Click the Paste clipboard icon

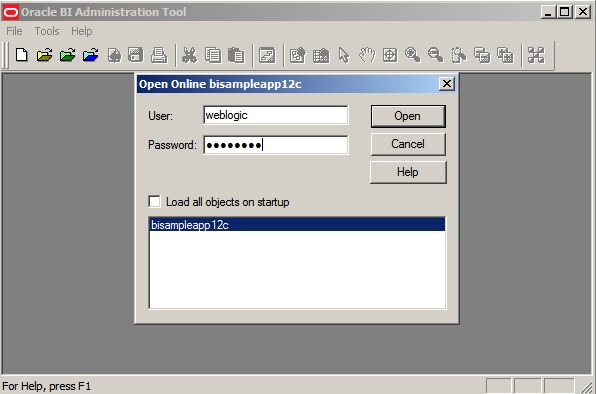(236, 55)
